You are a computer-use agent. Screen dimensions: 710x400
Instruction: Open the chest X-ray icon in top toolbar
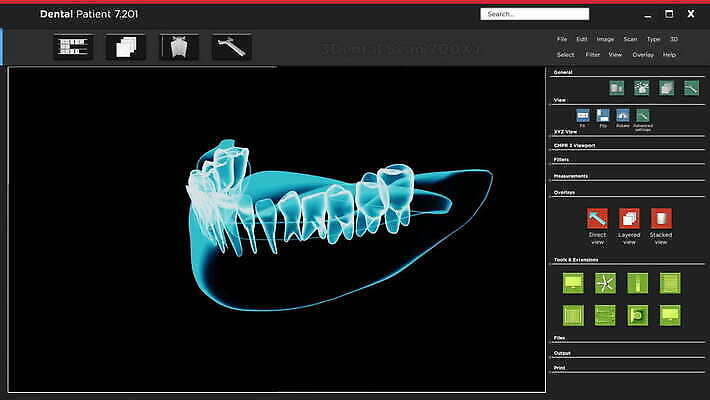179,47
